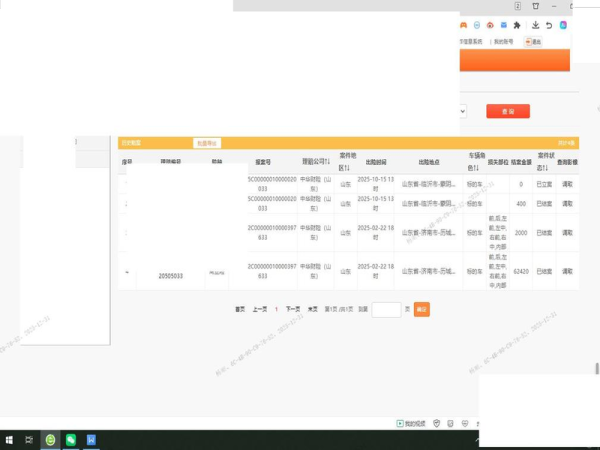Click the orange 确定 page jump button
The height and width of the screenshot is (450, 600).
coord(422,310)
